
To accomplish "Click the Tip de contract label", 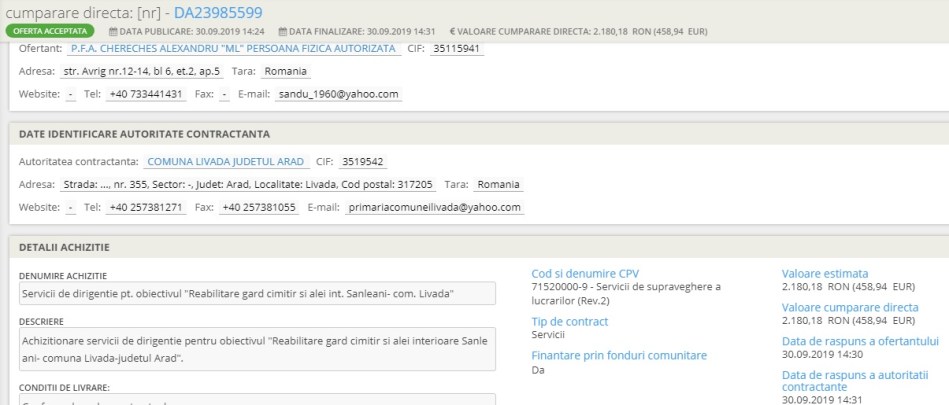I will pyautogui.click(x=570, y=322).
